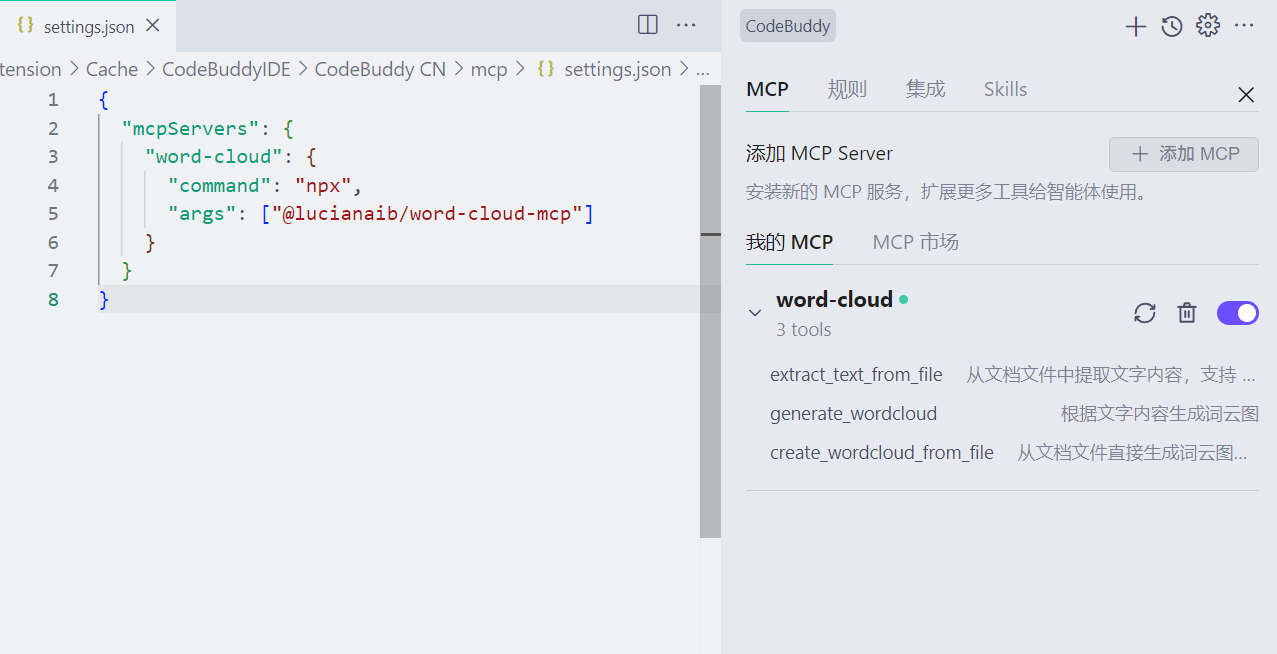Viewport: 1277px width, 654px height.
Task: Open the split editor icon
Action: (647, 24)
